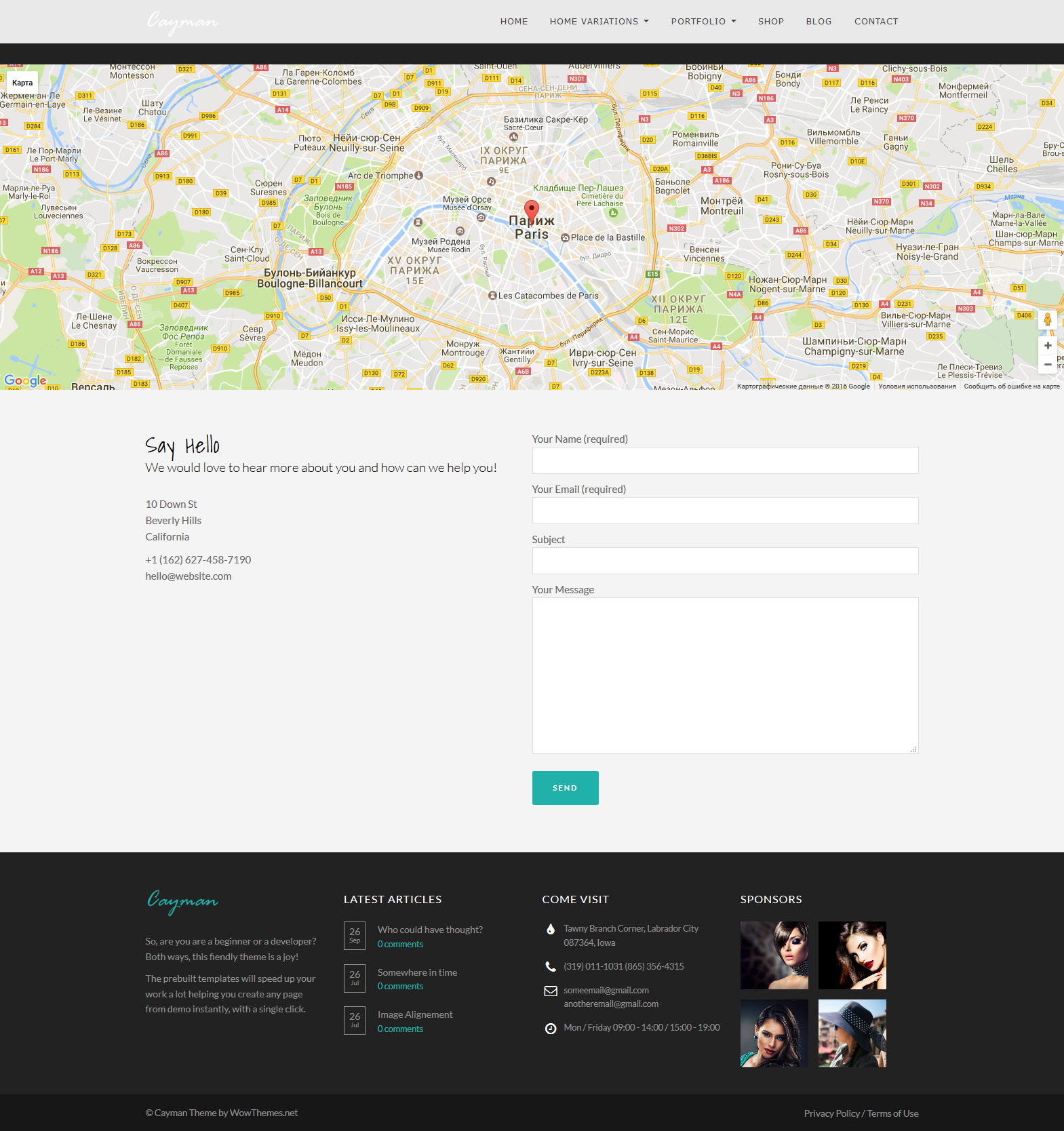Open 0 comments under Somewhere in time
1064x1131 pixels.
point(400,987)
